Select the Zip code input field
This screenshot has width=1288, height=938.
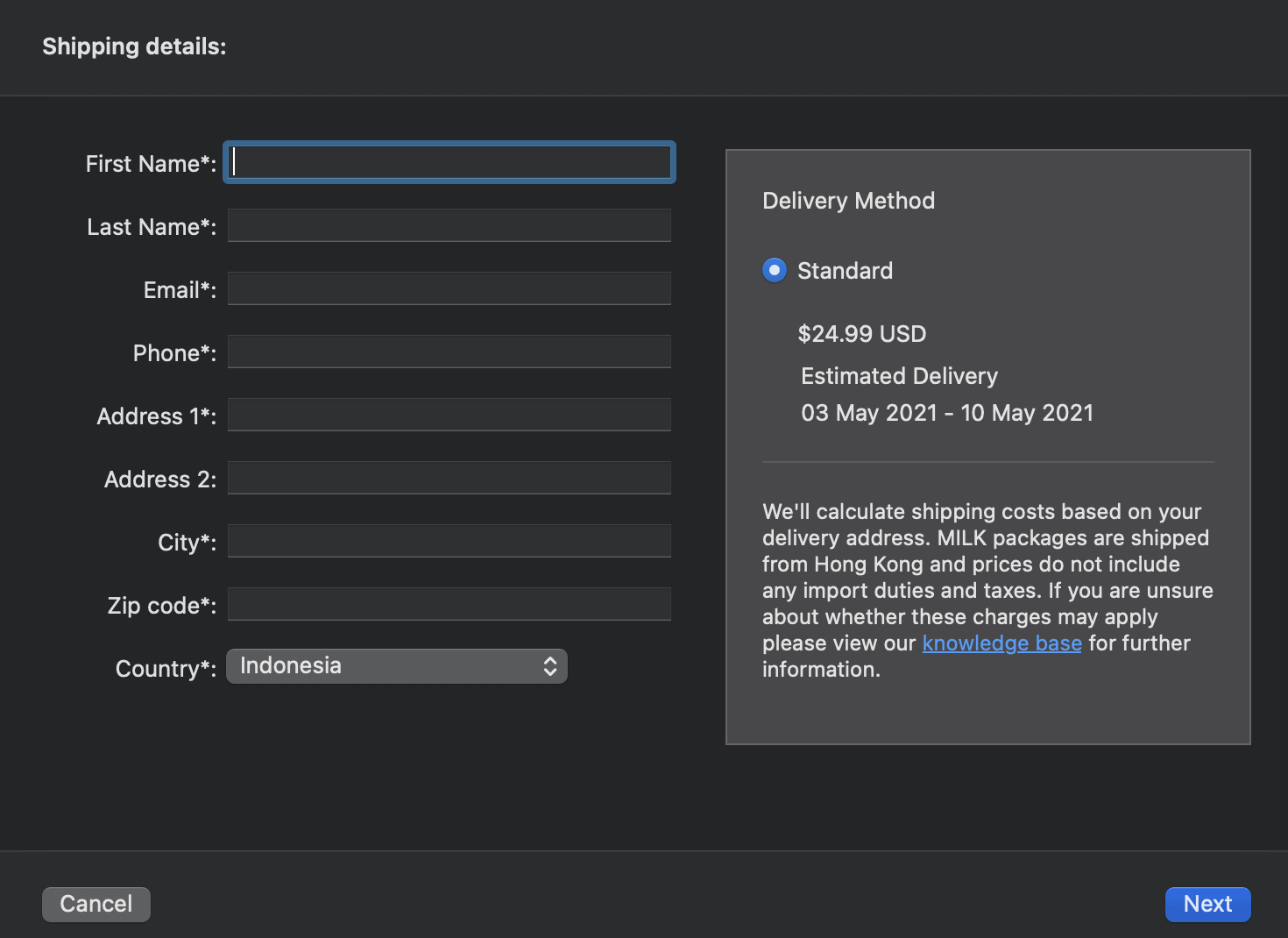point(449,604)
